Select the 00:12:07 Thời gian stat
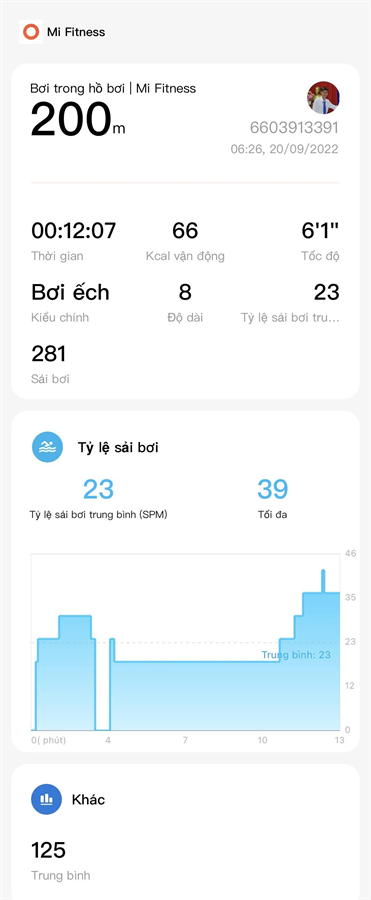Screen dimensions: 371x900 [74, 240]
